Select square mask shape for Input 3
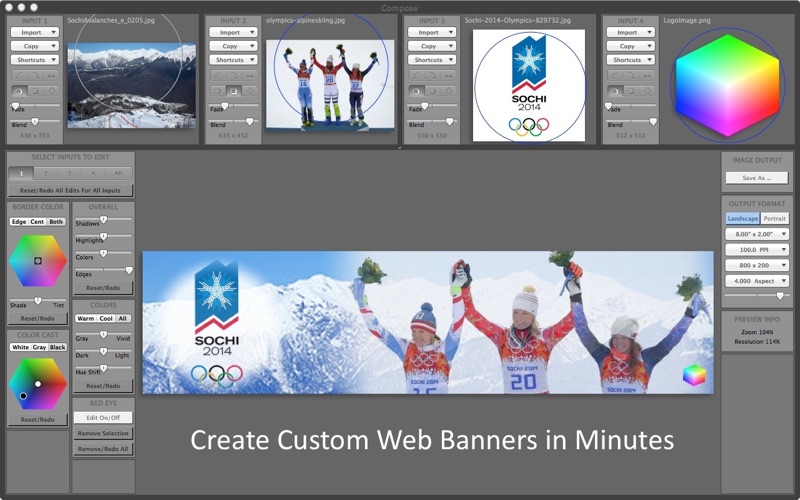800x500 pixels. click(432, 91)
